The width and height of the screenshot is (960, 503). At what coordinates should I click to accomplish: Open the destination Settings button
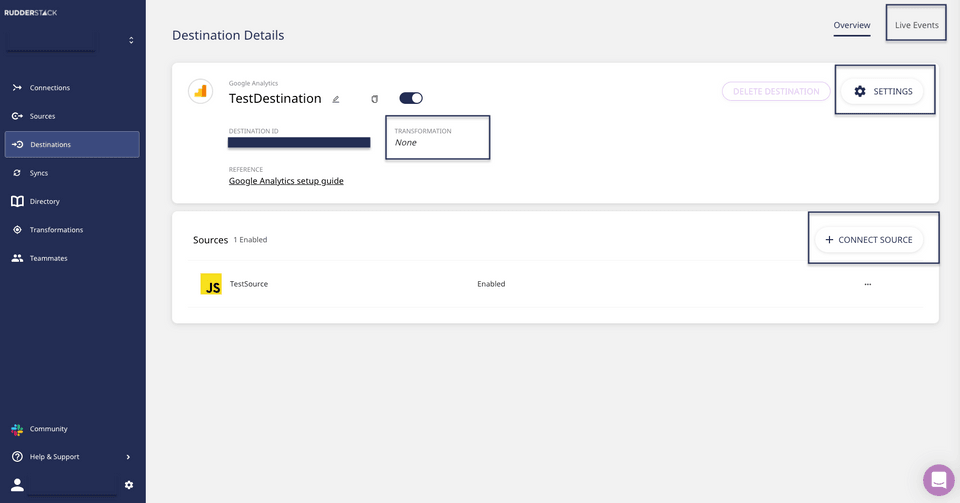pos(882,91)
